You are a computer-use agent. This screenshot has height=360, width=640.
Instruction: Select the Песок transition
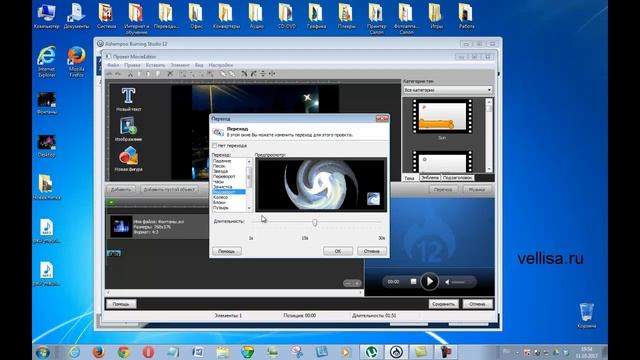pos(219,166)
